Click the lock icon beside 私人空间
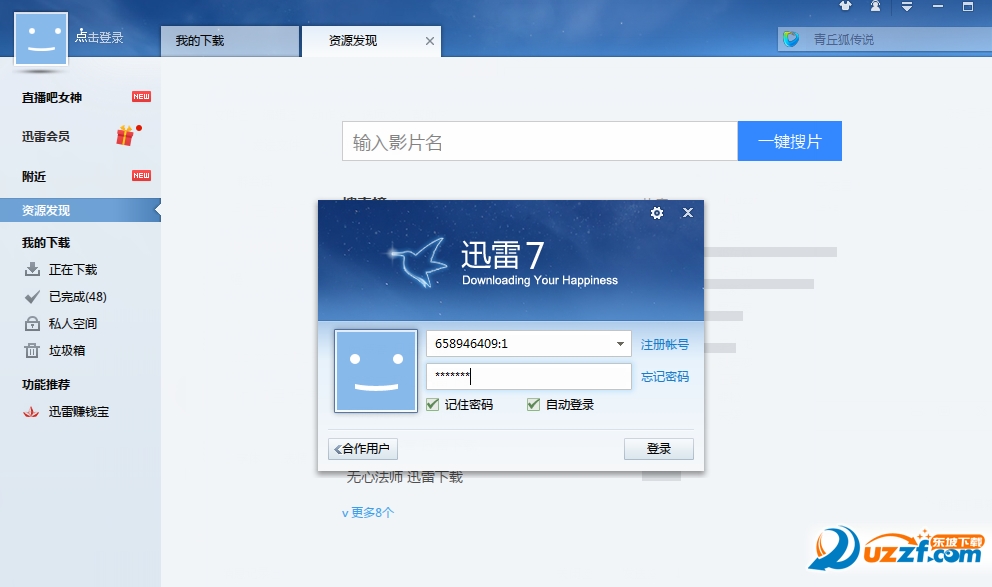Viewport: 992px width, 587px height. (x=32, y=324)
